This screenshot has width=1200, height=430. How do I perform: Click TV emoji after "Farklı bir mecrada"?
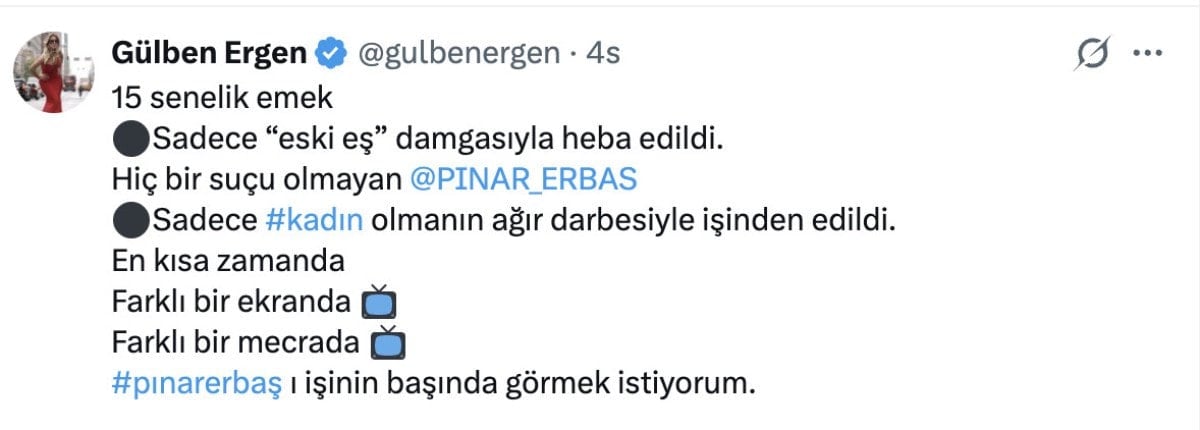point(387,343)
